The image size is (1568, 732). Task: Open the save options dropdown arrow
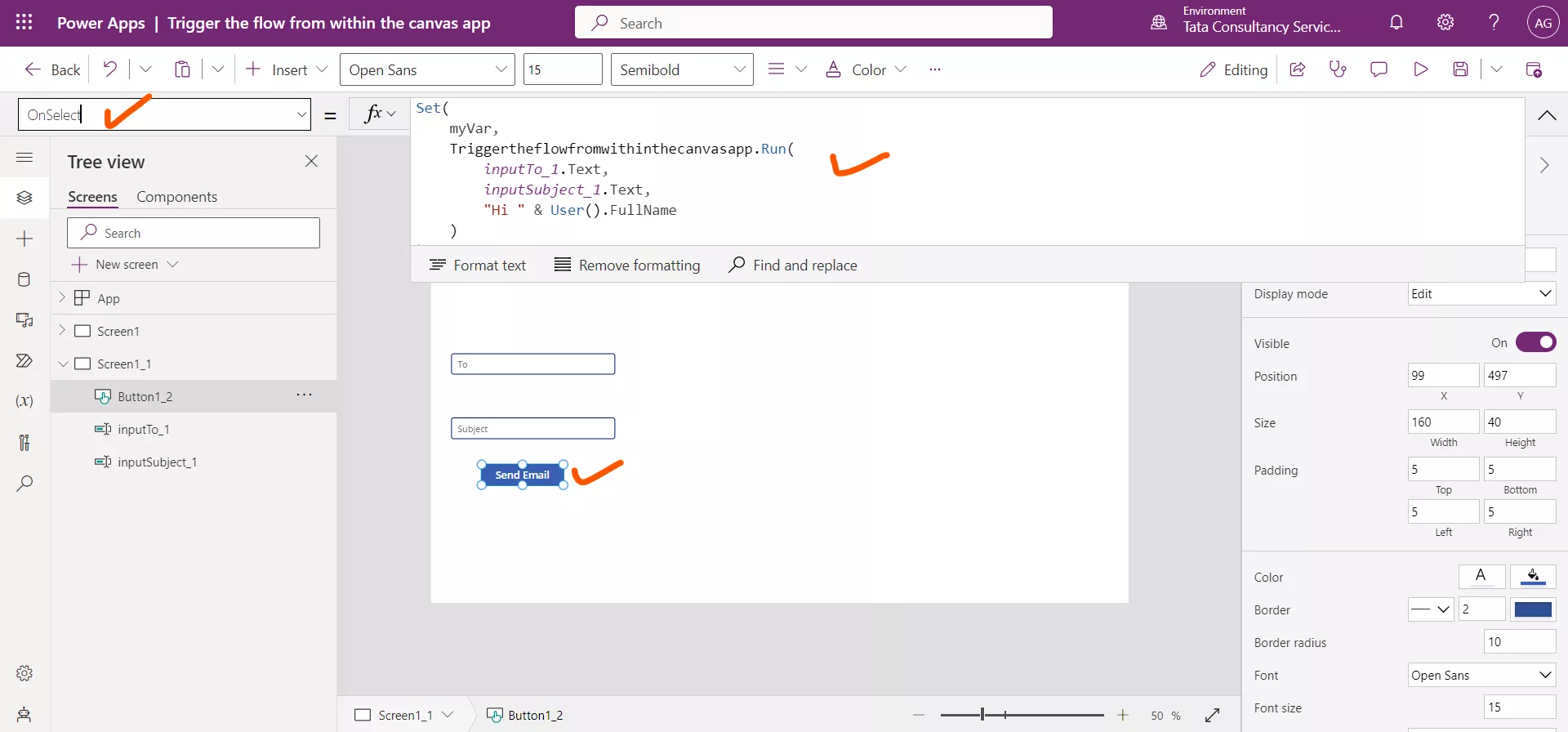tap(1496, 69)
